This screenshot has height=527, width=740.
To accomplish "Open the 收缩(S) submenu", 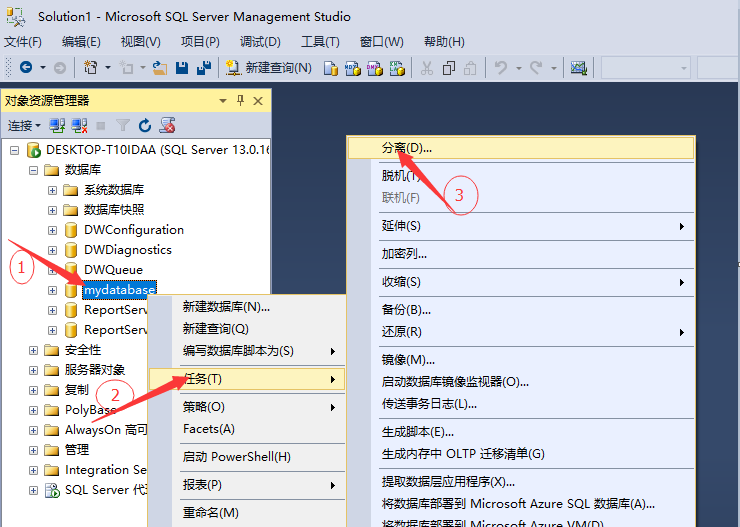I will [521, 282].
